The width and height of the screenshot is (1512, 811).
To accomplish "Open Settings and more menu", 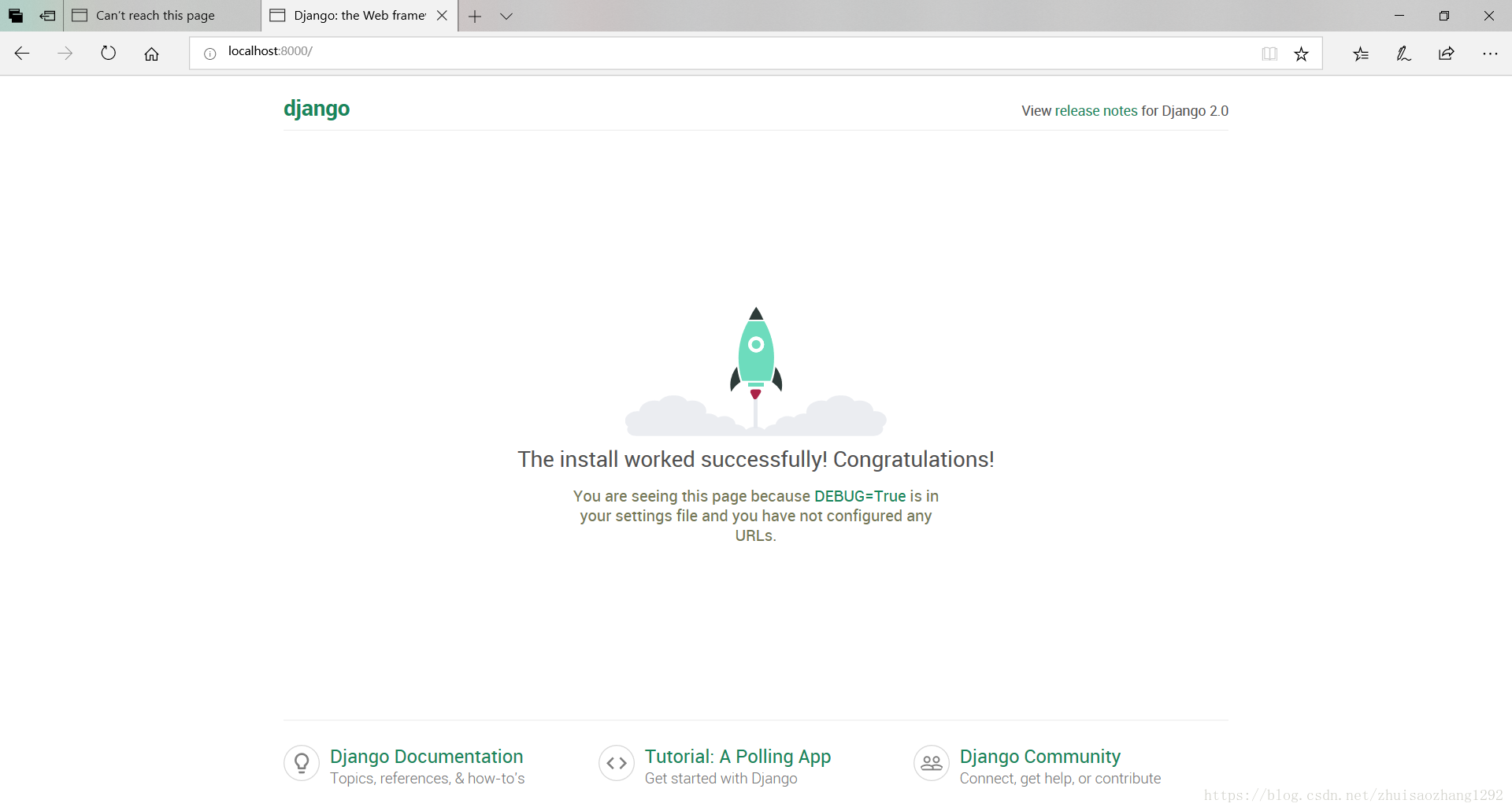I will (1490, 54).
